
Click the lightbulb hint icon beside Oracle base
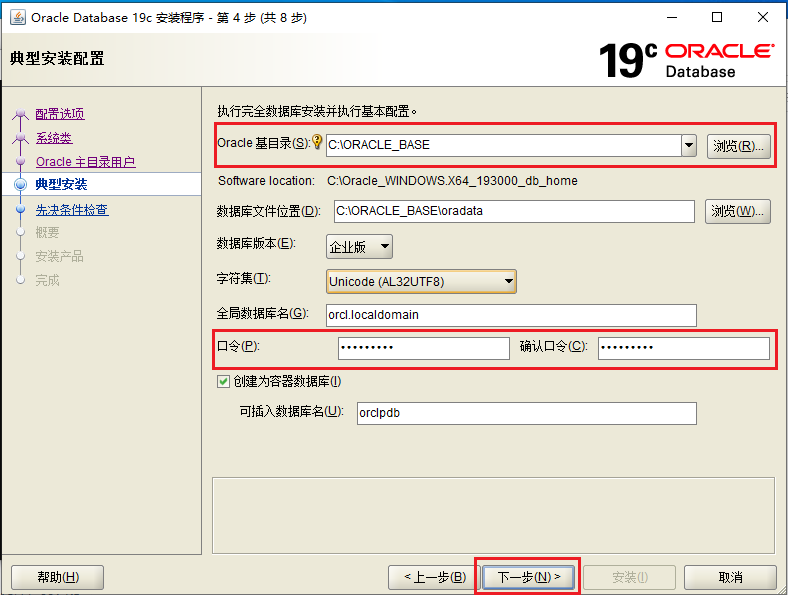click(x=318, y=143)
